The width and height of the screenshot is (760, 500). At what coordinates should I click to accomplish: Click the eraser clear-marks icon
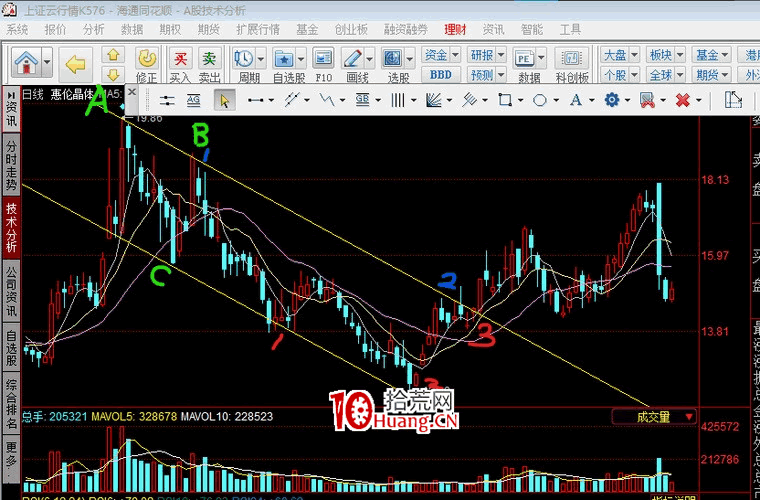pyautogui.click(x=647, y=100)
